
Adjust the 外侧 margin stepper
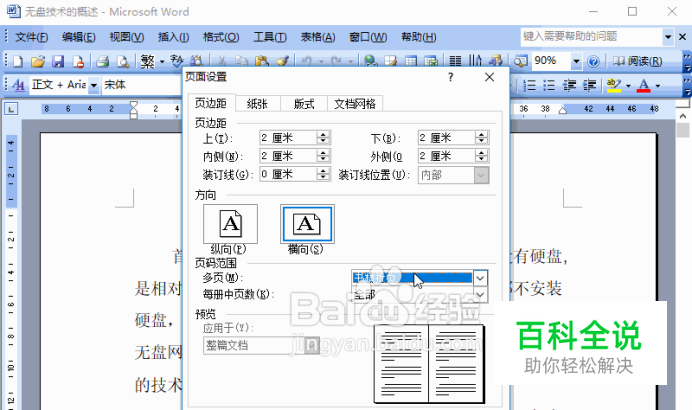click(481, 156)
